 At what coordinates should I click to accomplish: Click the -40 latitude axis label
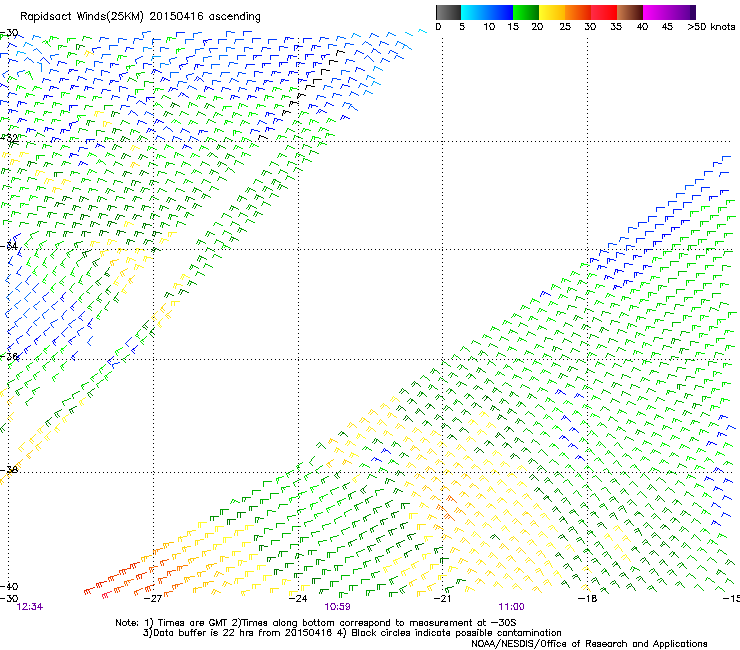[x=9, y=586]
